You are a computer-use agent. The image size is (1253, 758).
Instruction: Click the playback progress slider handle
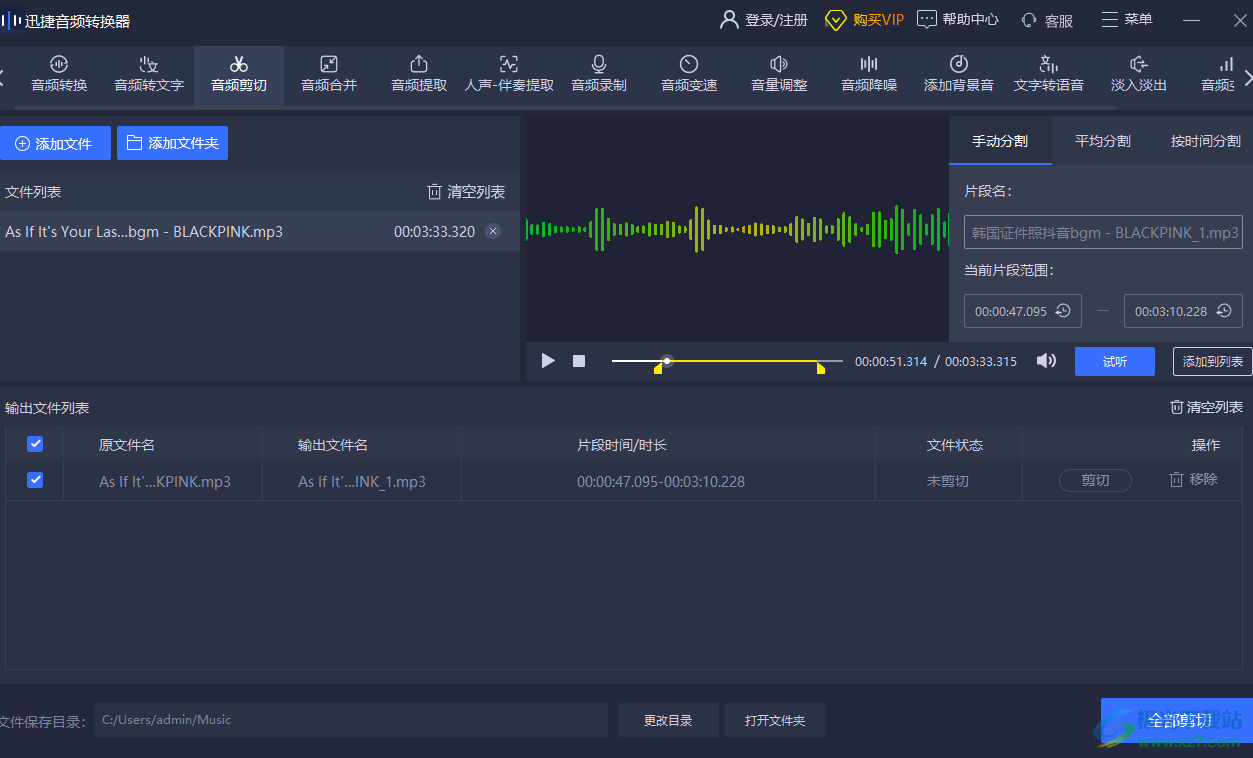pyautogui.click(x=667, y=361)
